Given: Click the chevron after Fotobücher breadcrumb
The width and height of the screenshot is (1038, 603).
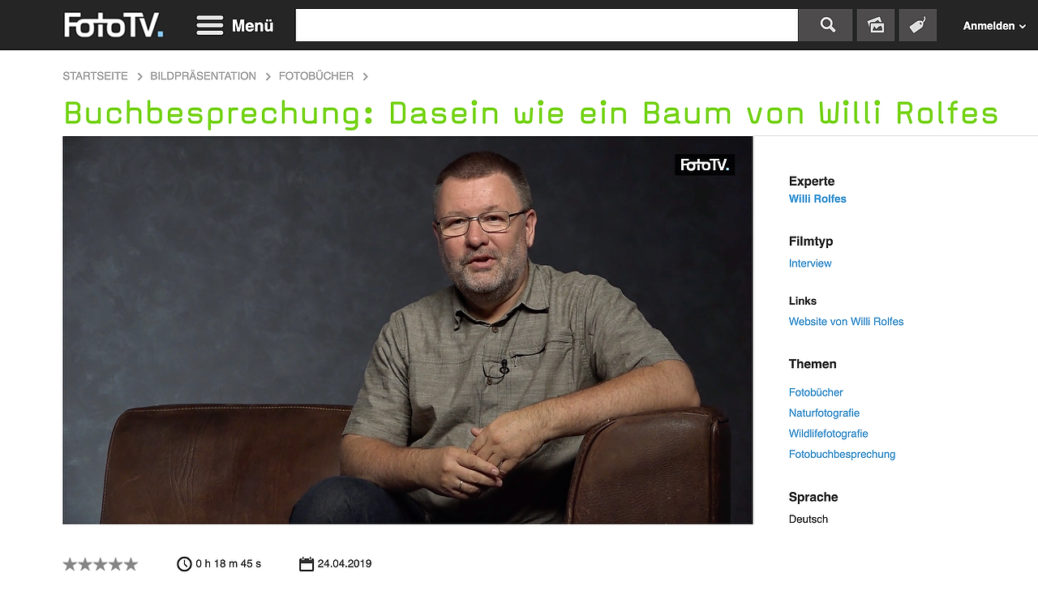Looking at the screenshot, I should tap(365, 77).
